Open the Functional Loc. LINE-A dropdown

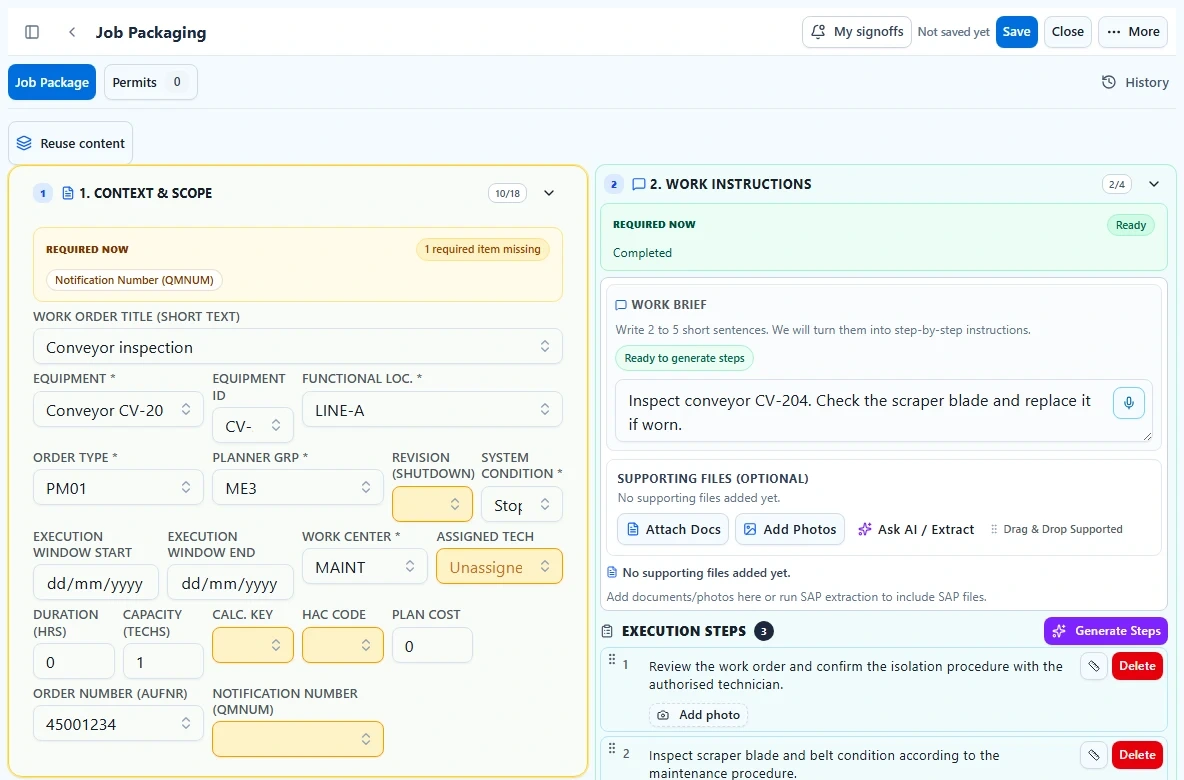pos(432,410)
